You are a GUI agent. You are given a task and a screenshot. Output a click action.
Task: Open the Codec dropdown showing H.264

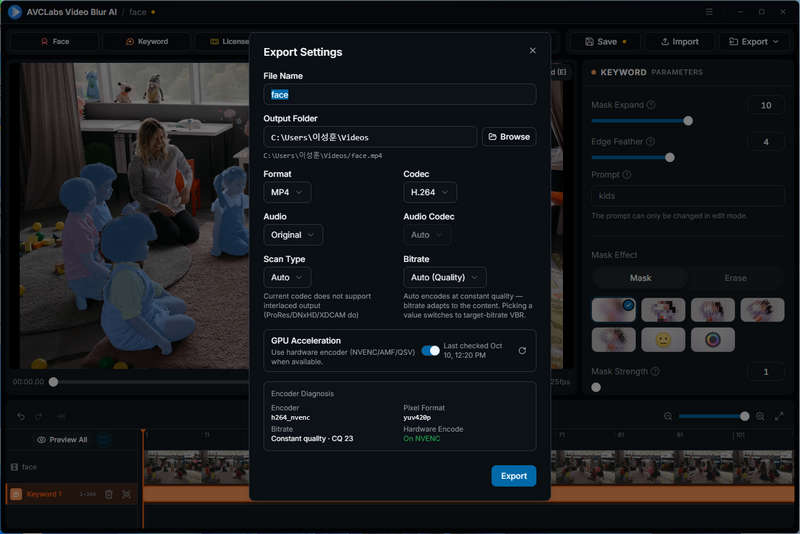pyautogui.click(x=429, y=192)
